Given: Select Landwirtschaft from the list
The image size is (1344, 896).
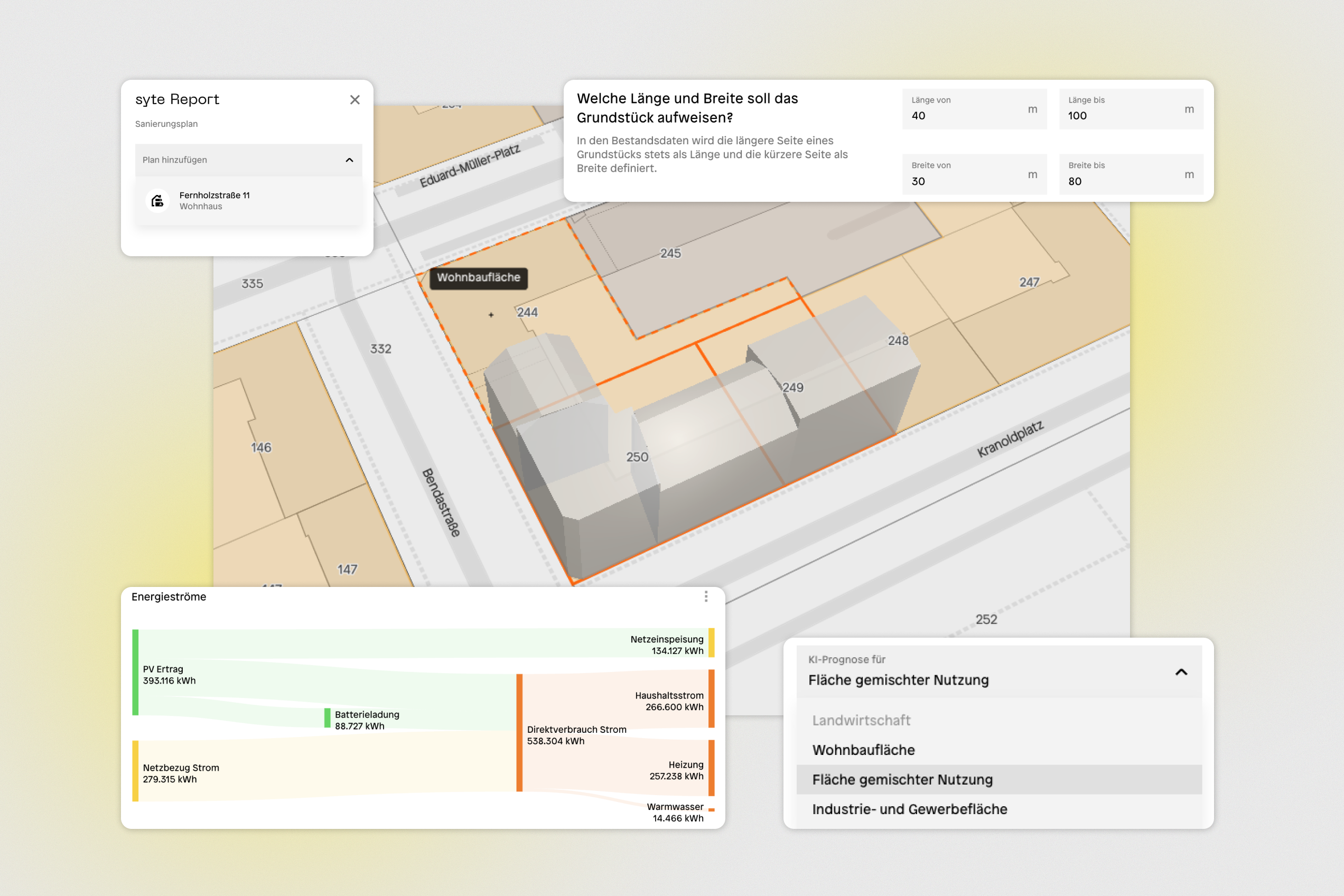Looking at the screenshot, I should (x=861, y=721).
